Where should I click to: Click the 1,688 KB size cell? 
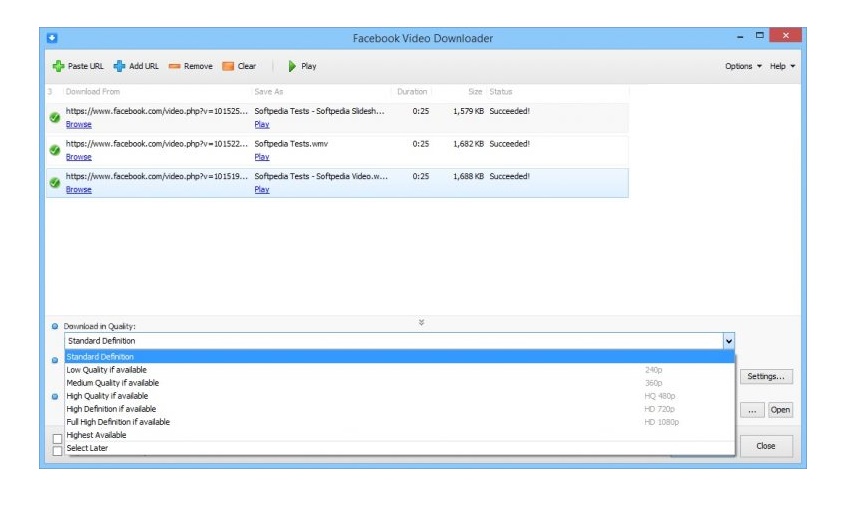click(x=468, y=176)
